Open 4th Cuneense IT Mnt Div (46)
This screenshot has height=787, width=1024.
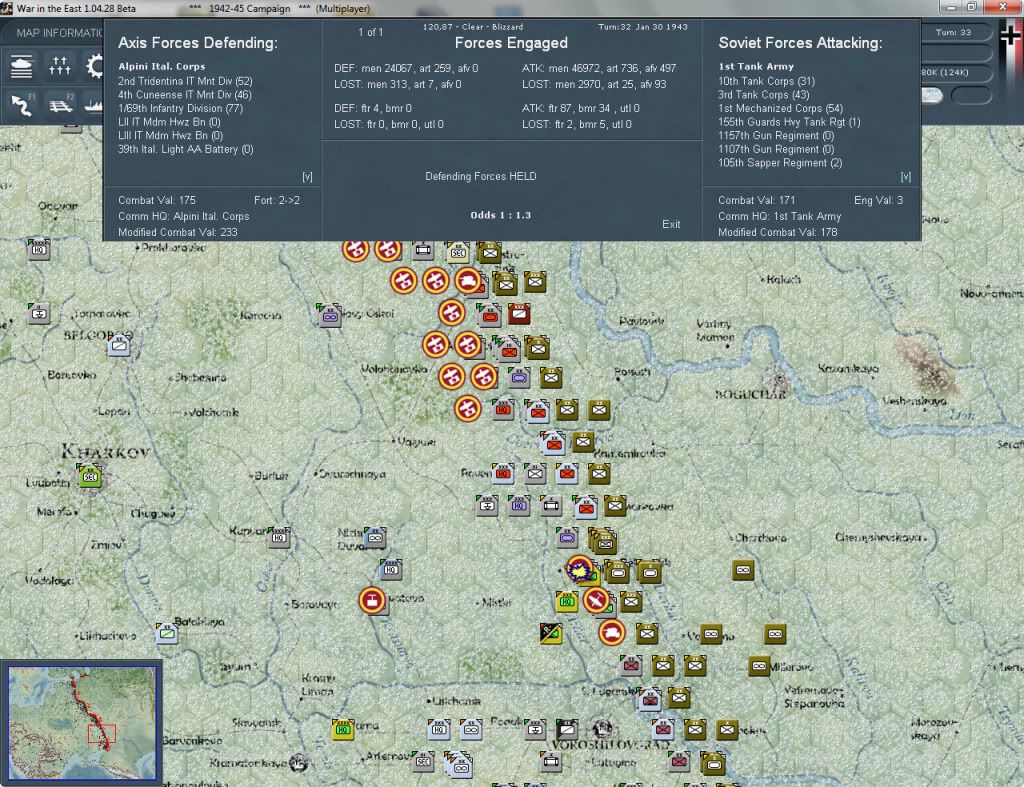(184, 95)
